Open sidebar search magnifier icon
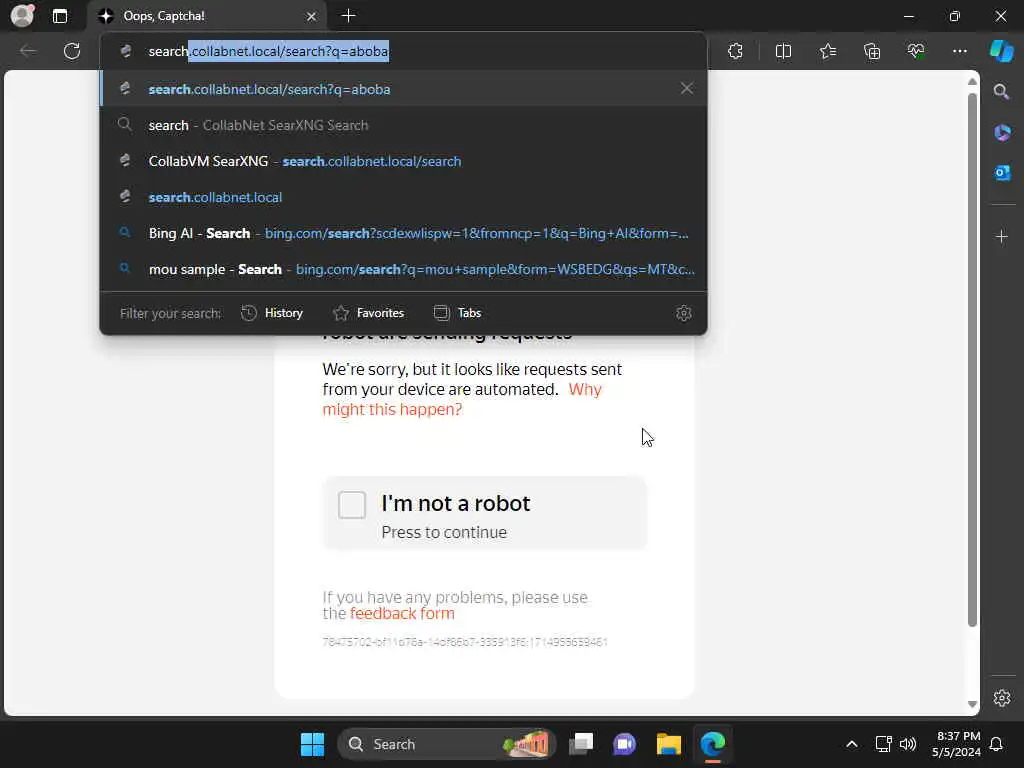1024x768 pixels. point(1002,92)
